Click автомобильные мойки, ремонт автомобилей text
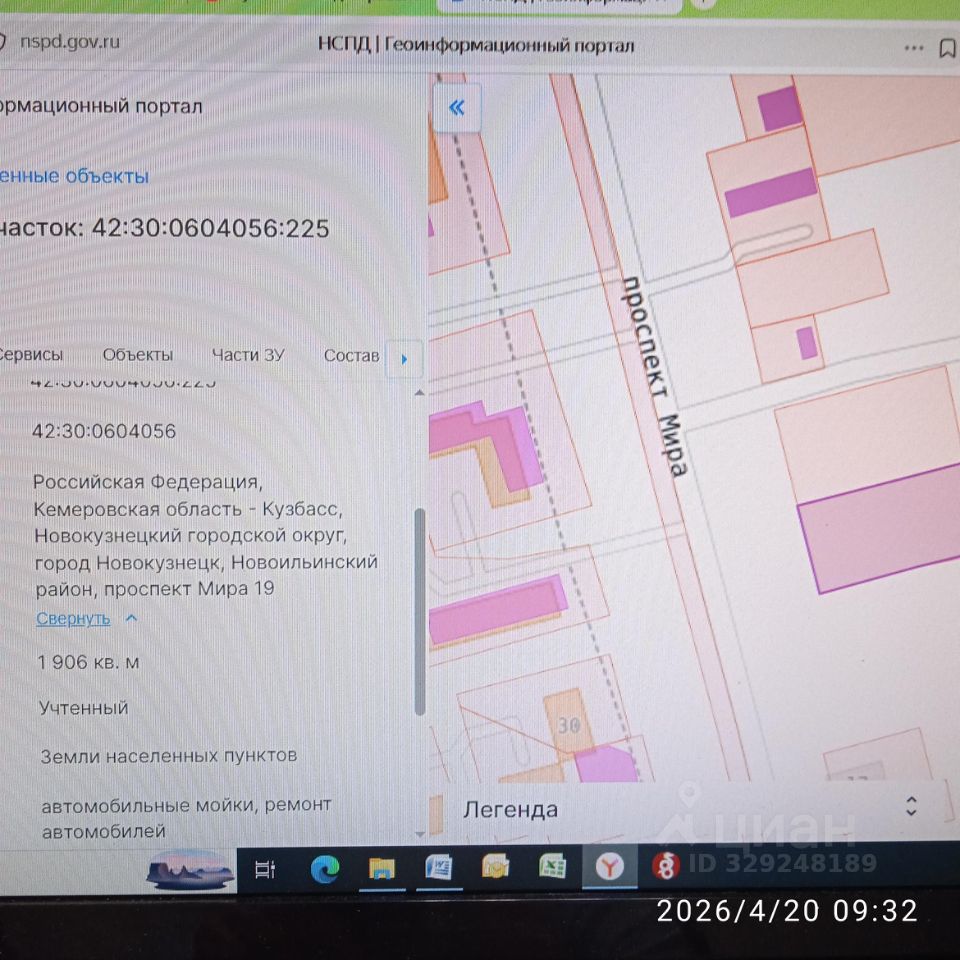The image size is (960, 960). 186,818
